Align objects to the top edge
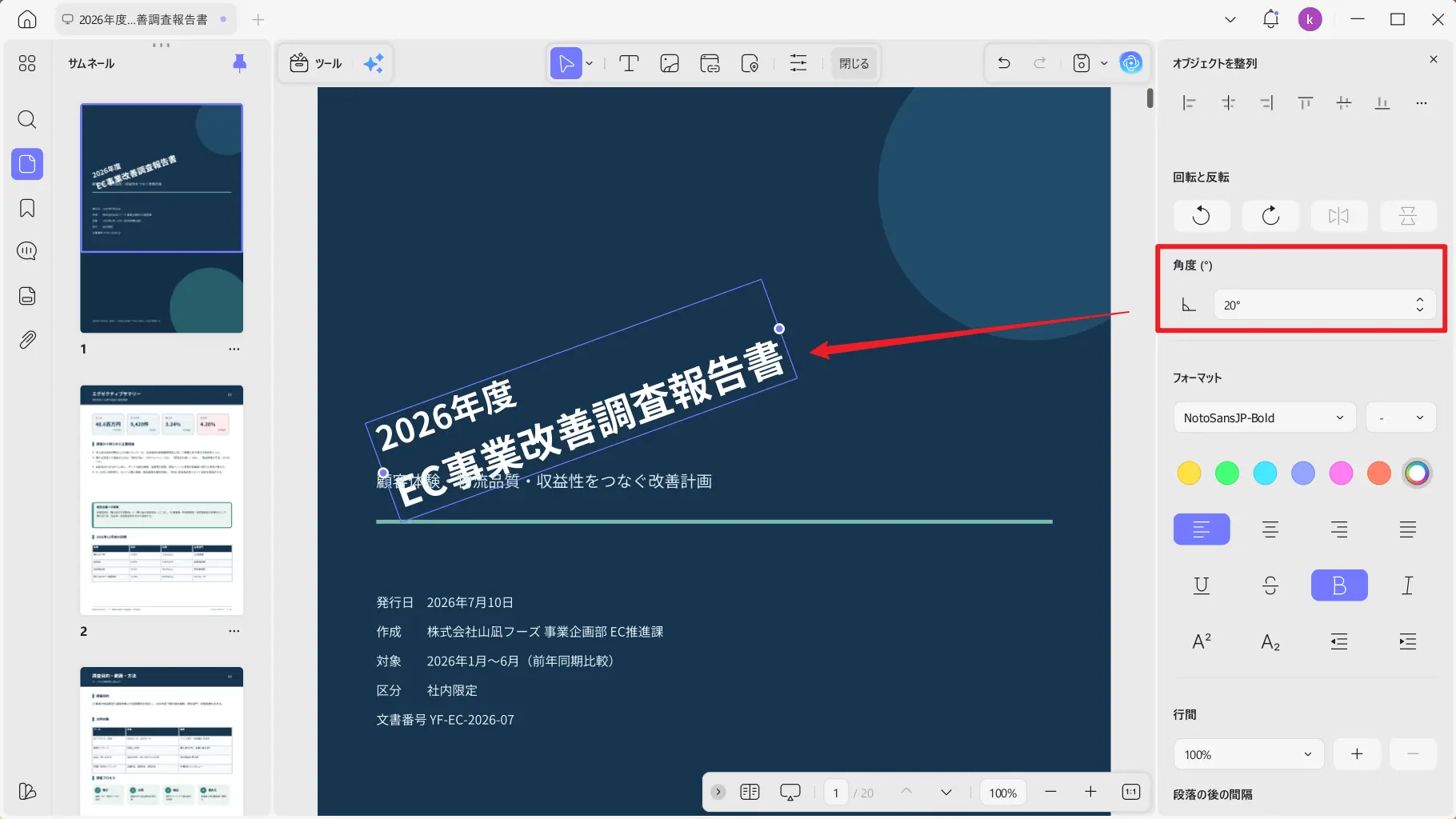 [x=1306, y=103]
